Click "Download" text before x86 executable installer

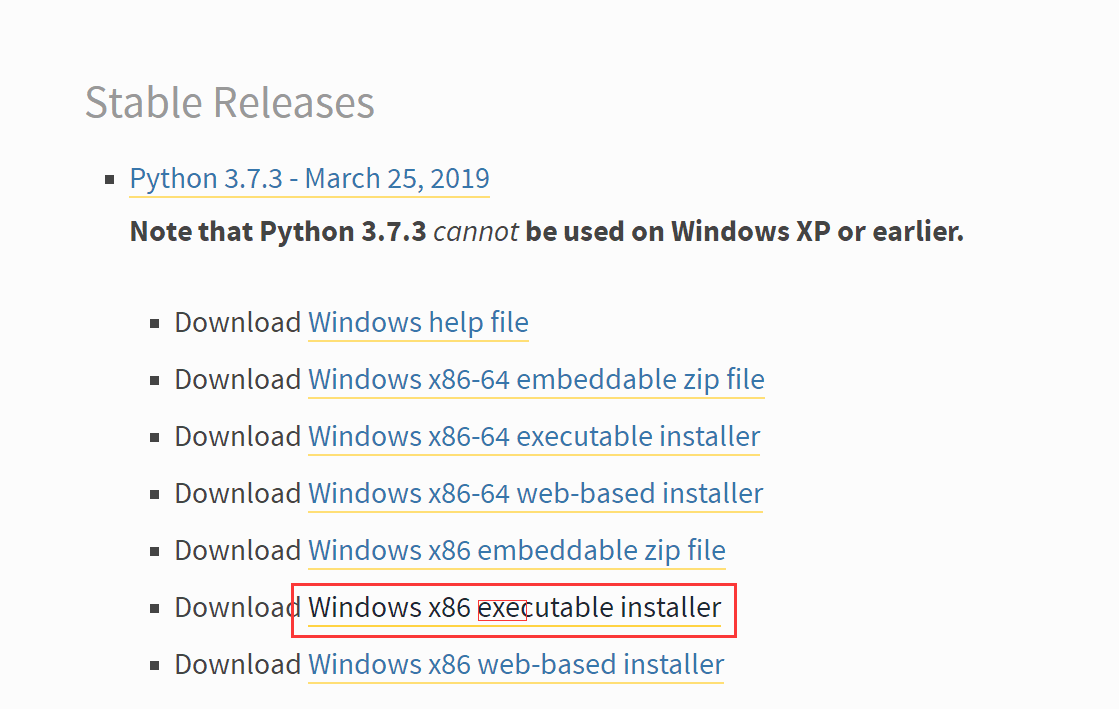(x=234, y=608)
